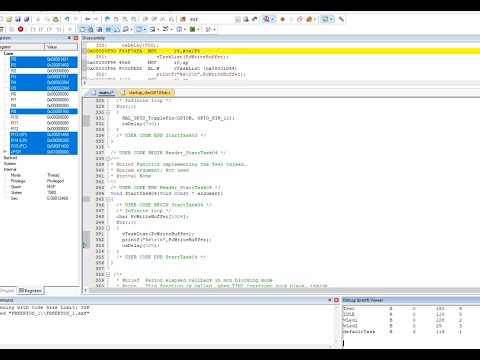Stop code execution with the red stop icon
This screenshot has width=480, height=360.
(21, 29)
